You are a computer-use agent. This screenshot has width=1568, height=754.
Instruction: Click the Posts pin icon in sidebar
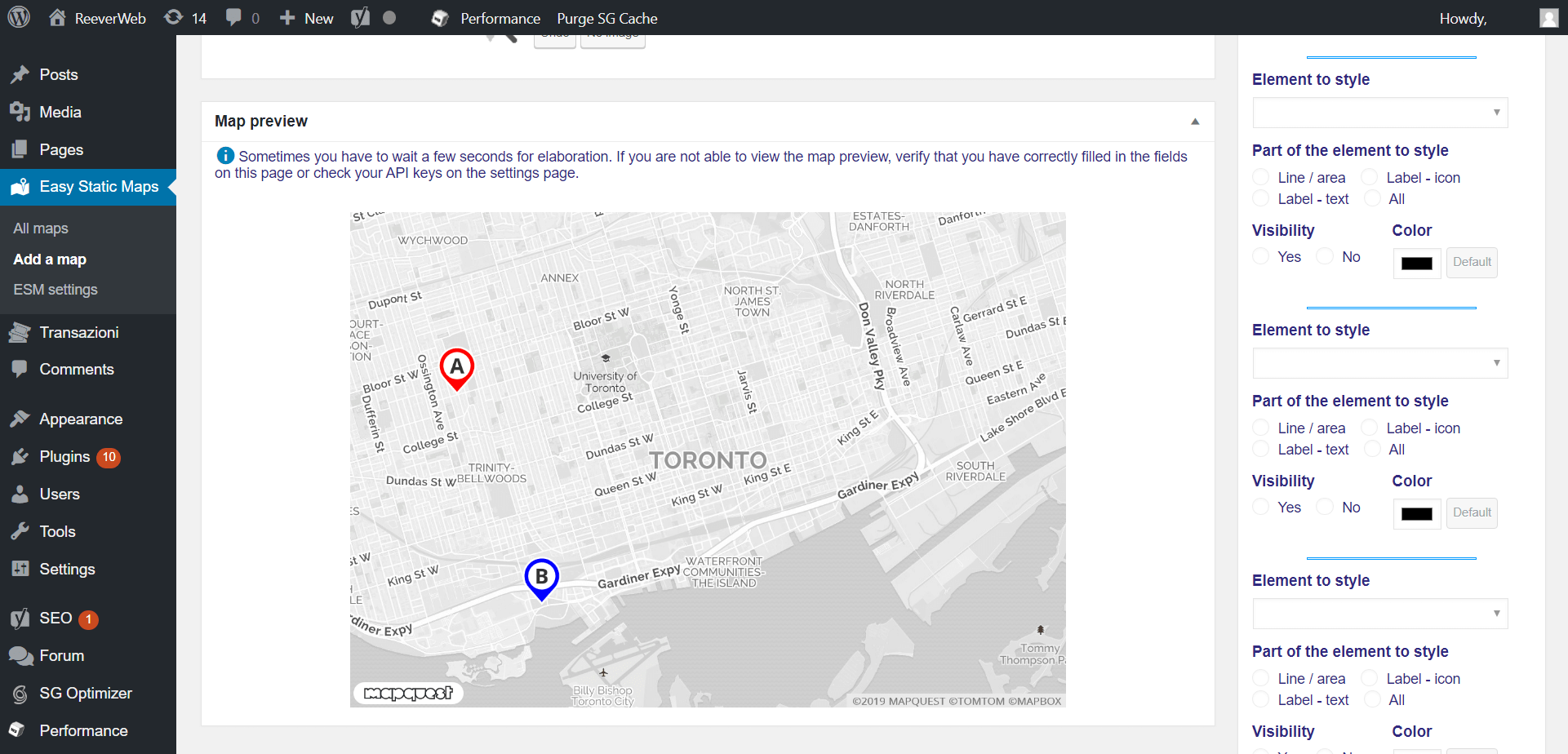point(20,75)
